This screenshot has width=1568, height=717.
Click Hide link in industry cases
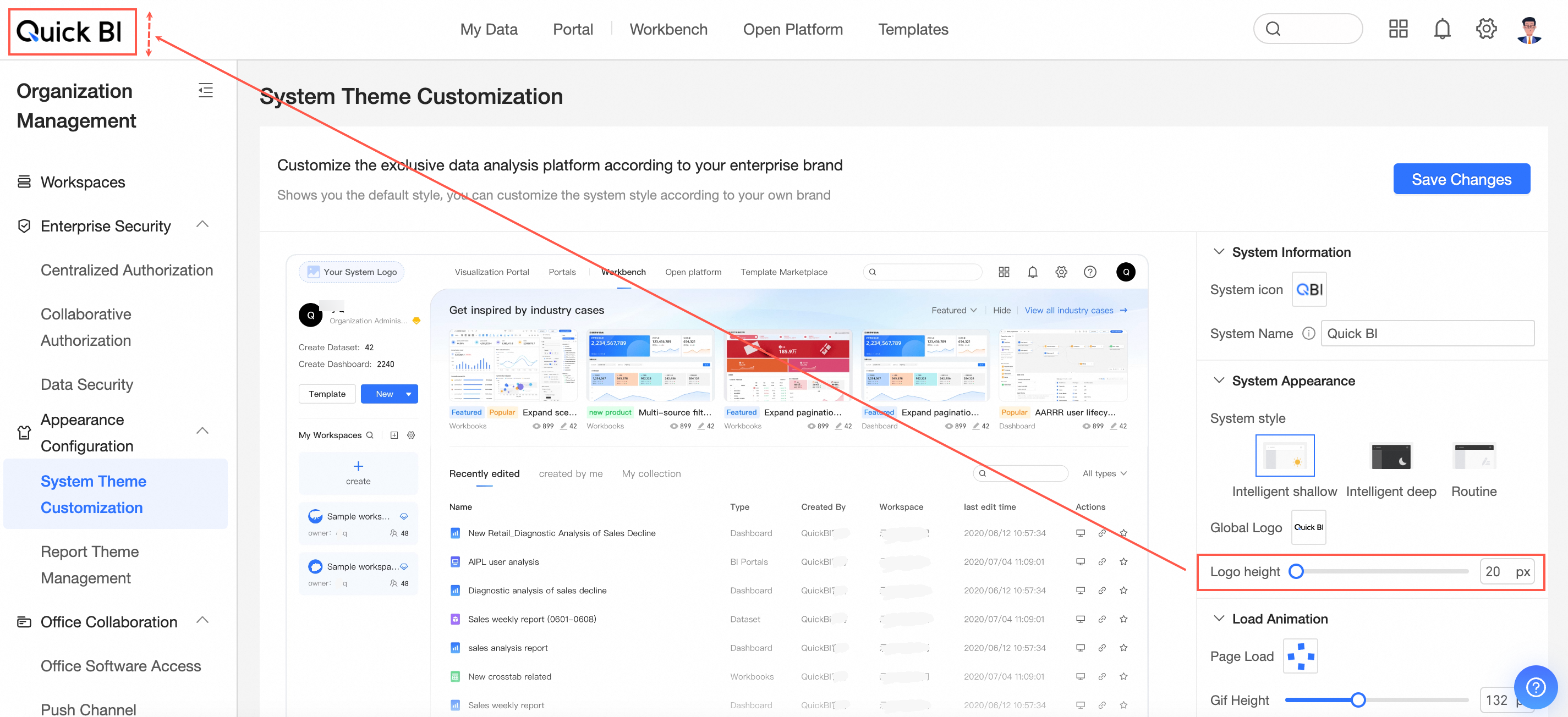(x=1001, y=310)
